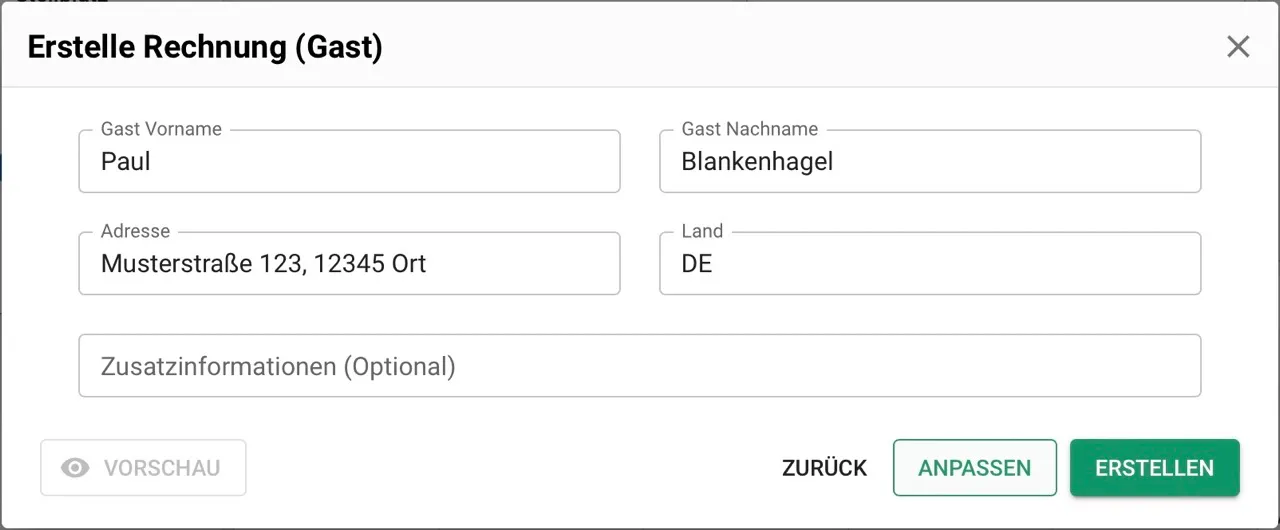
Task: Click the Gast Vorname floating label
Action: pyautogui.click(x=161, y=129)
